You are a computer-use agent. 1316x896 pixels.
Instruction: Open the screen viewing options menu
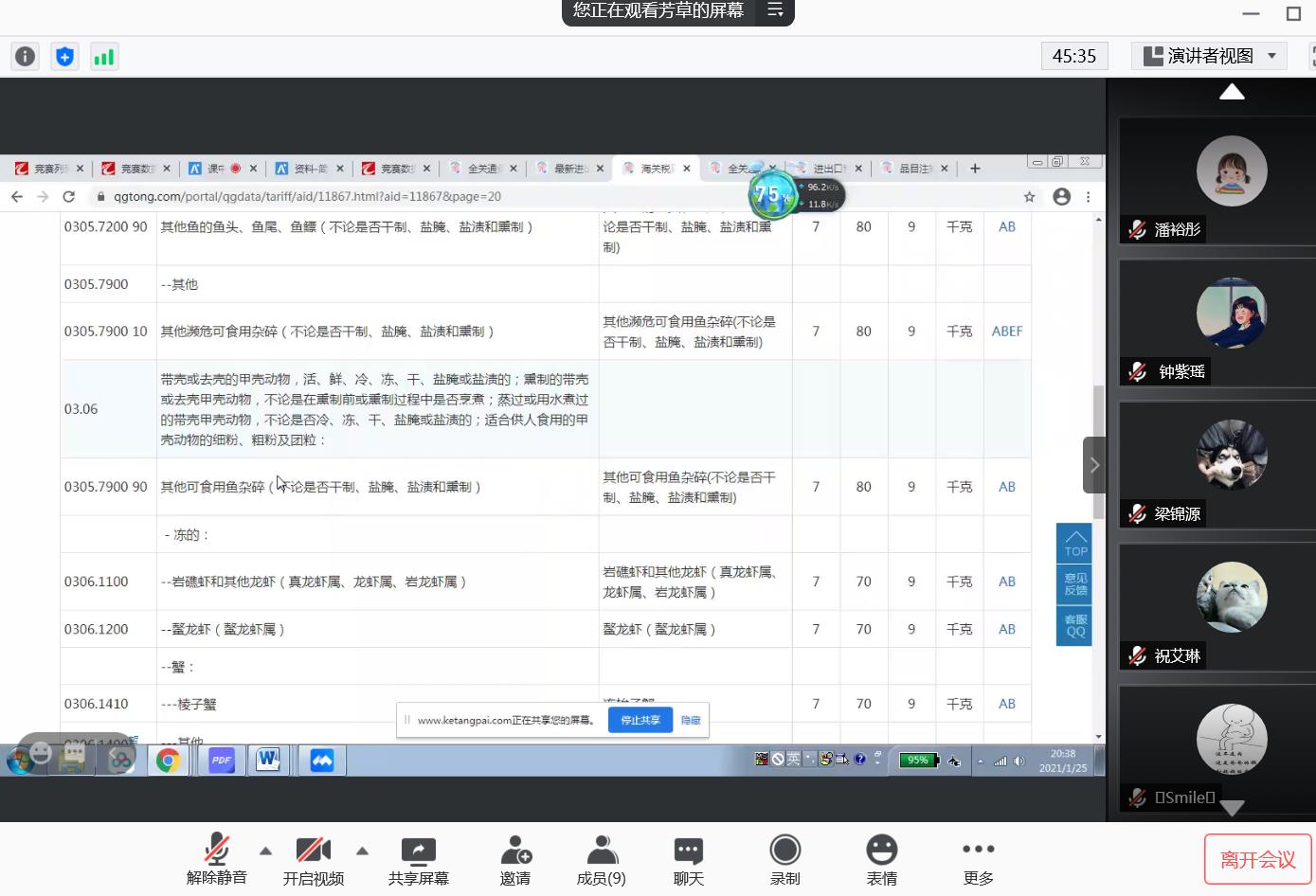tap(775, 10)
